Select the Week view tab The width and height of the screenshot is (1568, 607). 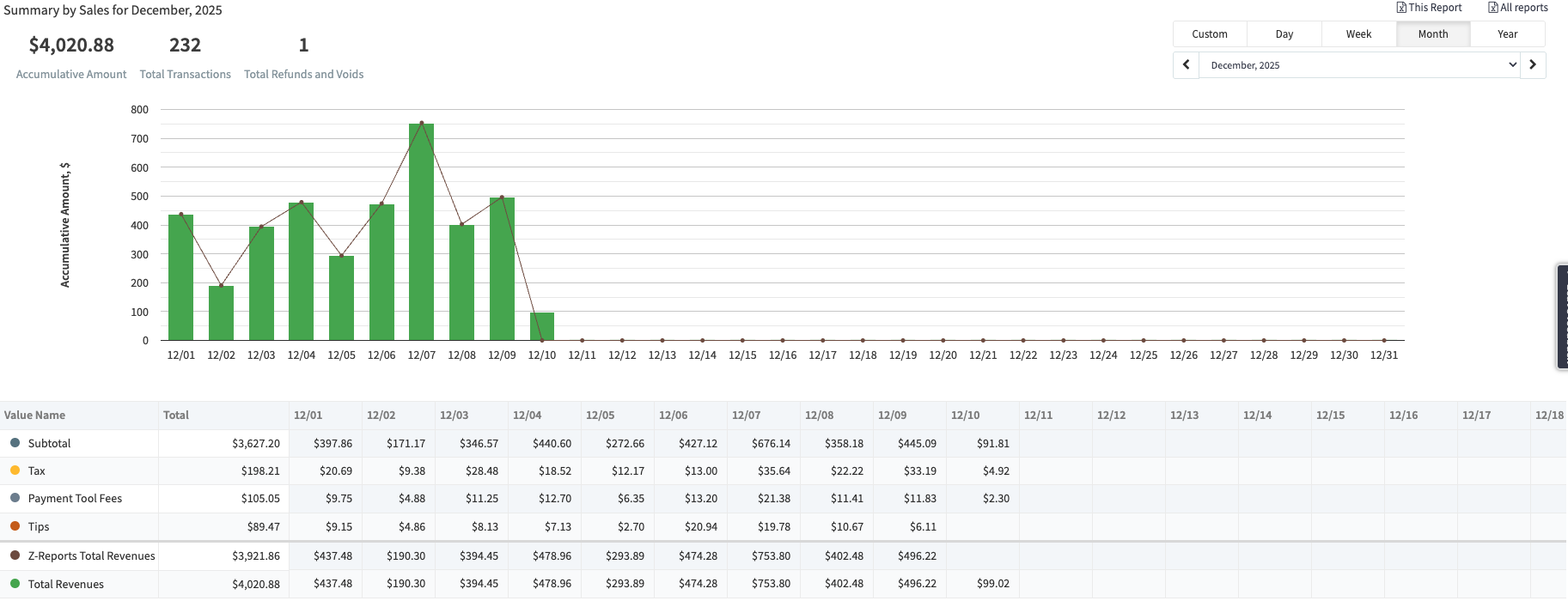(1358, 34)
